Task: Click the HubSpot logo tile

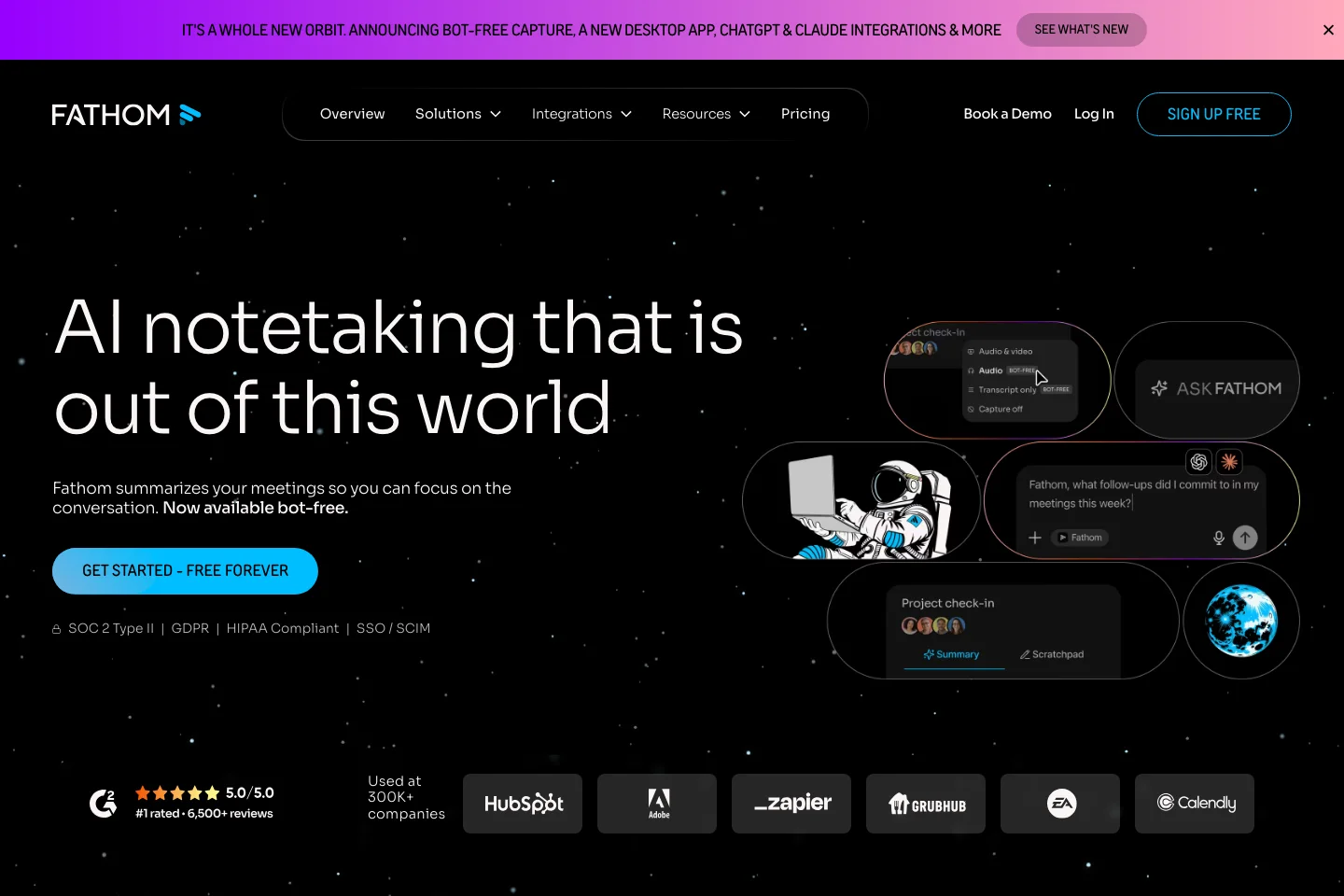Action: (x=523, y=804)
